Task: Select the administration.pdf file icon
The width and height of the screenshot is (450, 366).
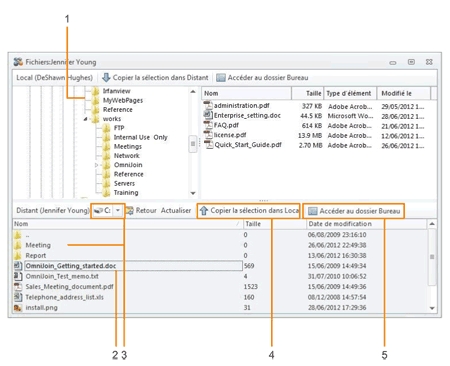Action: tap(208, 105)
